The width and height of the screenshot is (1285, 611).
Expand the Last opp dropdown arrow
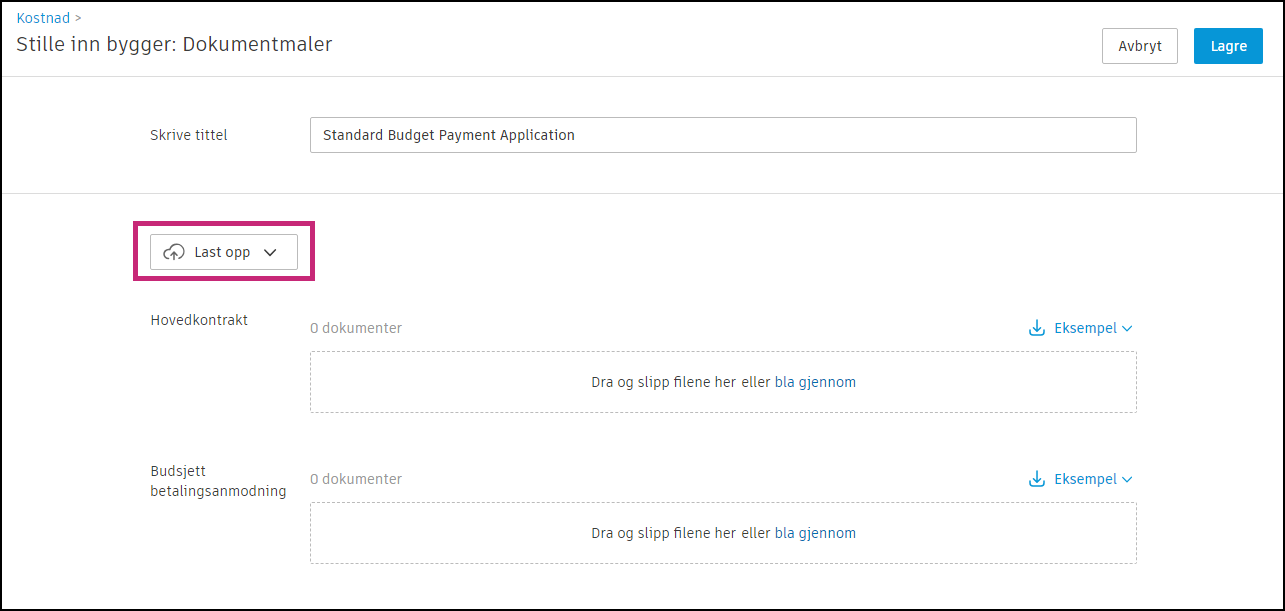269,253
